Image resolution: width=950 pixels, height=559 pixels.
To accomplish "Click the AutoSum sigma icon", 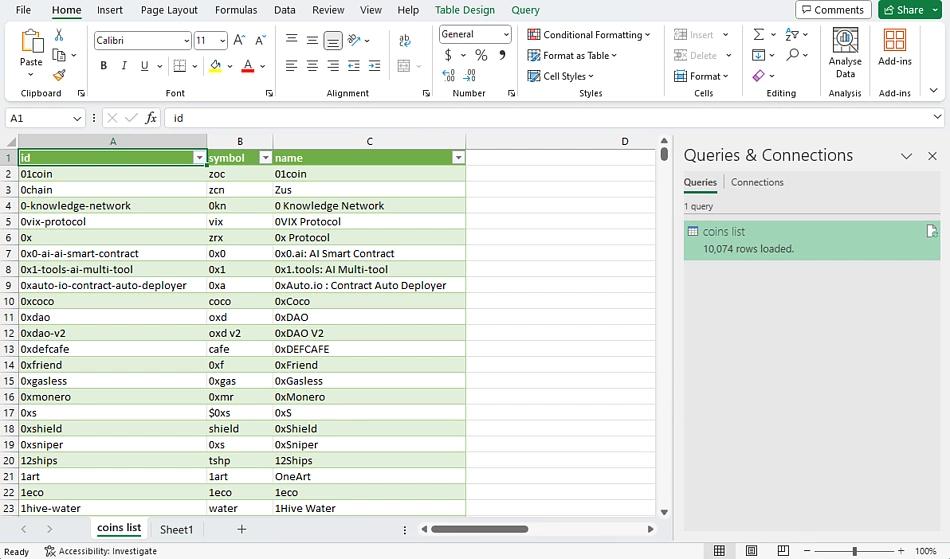I will click(x=759, y=35).
